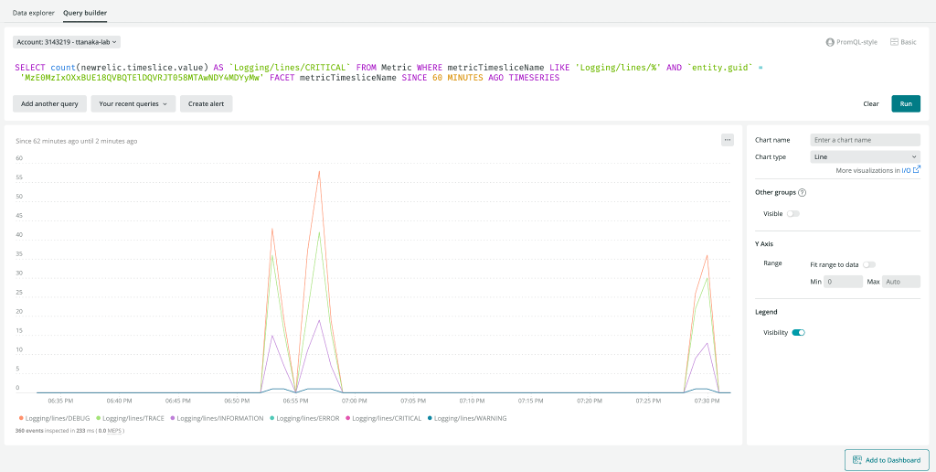This screenshot has height=472, width=936.
Task: Click the Logging/lines/DEBUG legend dot
Action: 19,418
